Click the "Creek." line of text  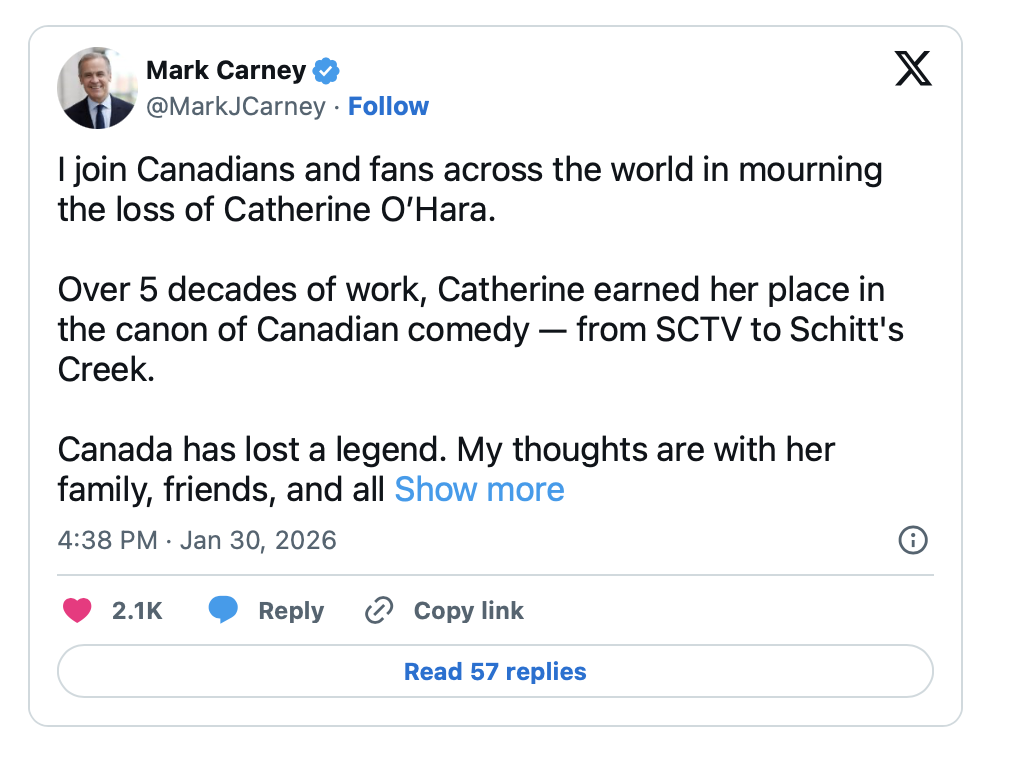(106, 369)
